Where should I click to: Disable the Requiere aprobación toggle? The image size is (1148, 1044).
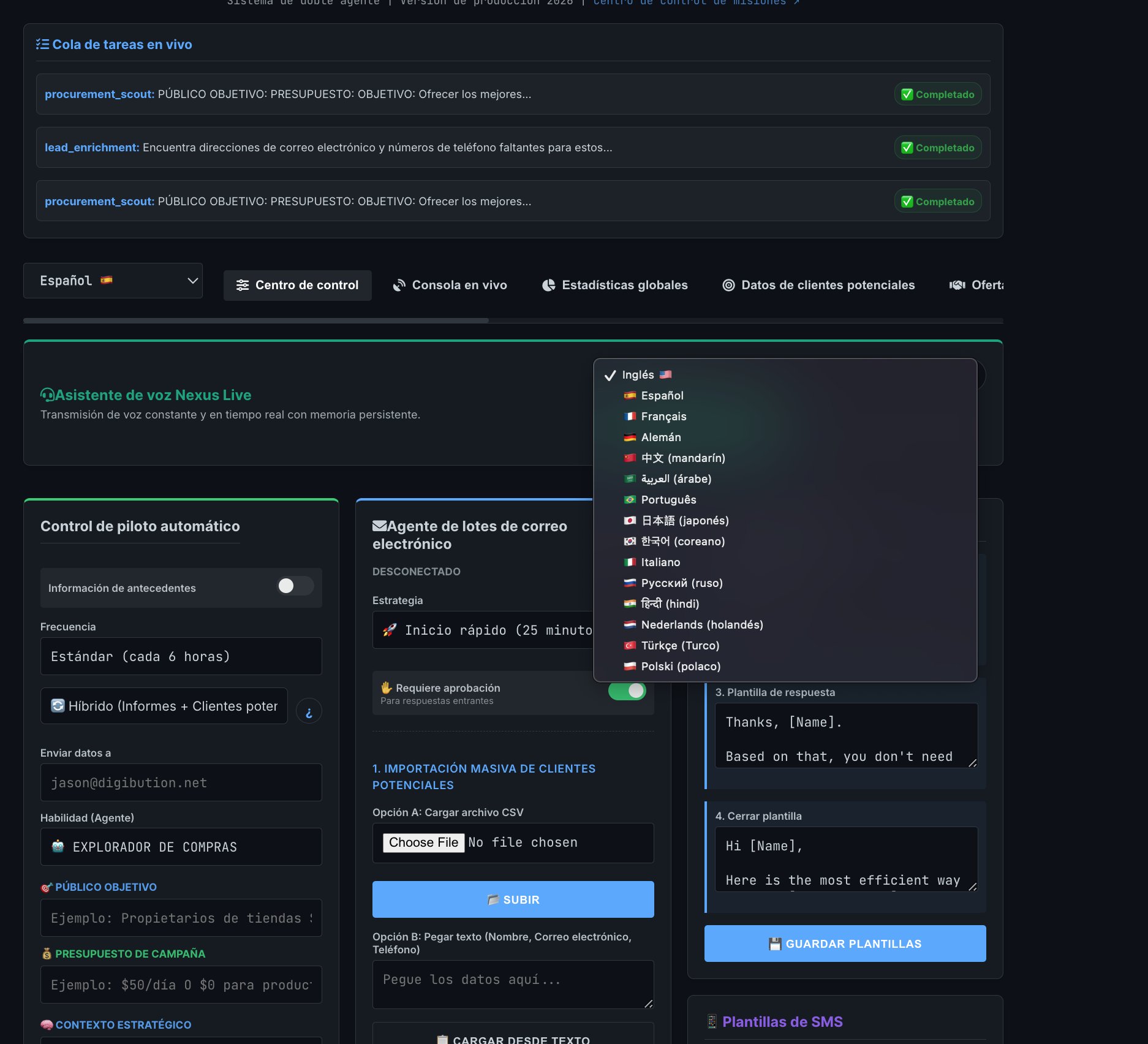tap(627, 691)
